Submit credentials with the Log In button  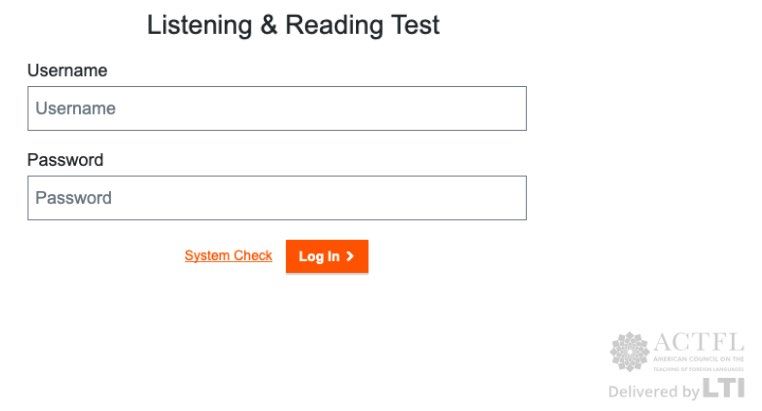[327, 256]
